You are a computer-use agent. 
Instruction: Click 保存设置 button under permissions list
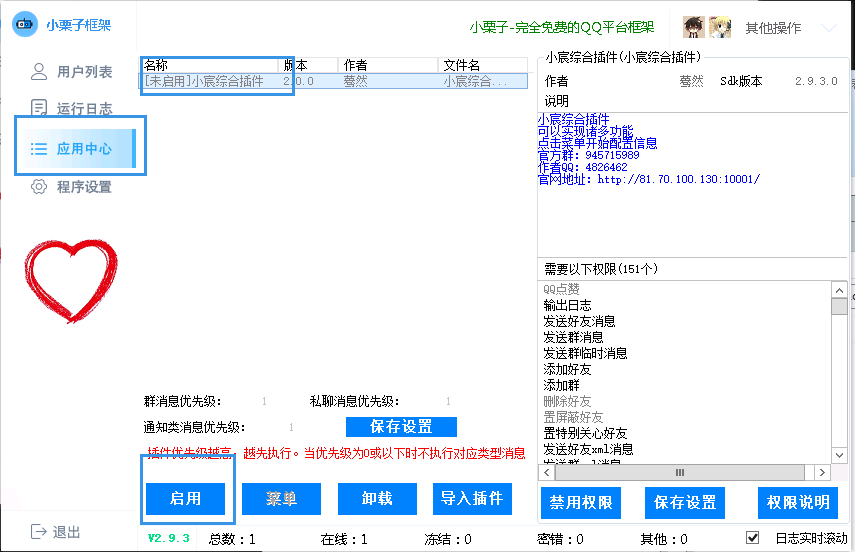pyautogui.click(x=685, y=502)
